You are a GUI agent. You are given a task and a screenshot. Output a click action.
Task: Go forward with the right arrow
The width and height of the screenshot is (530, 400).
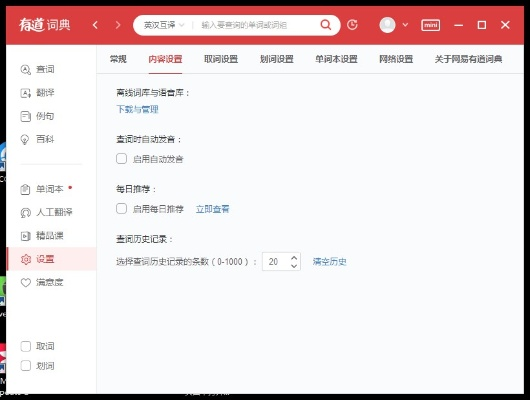118,25
